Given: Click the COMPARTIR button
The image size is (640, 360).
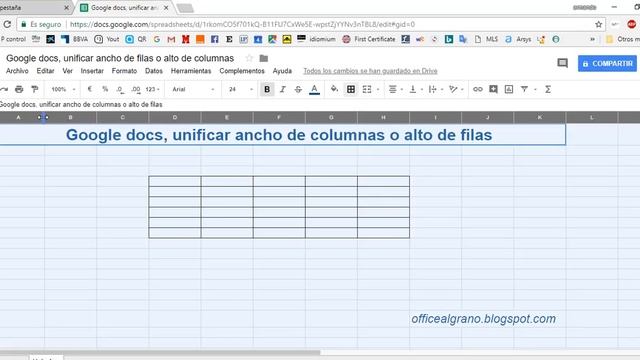Looking at the screenshot, I should pyautogui.click(x=607, y=64).
